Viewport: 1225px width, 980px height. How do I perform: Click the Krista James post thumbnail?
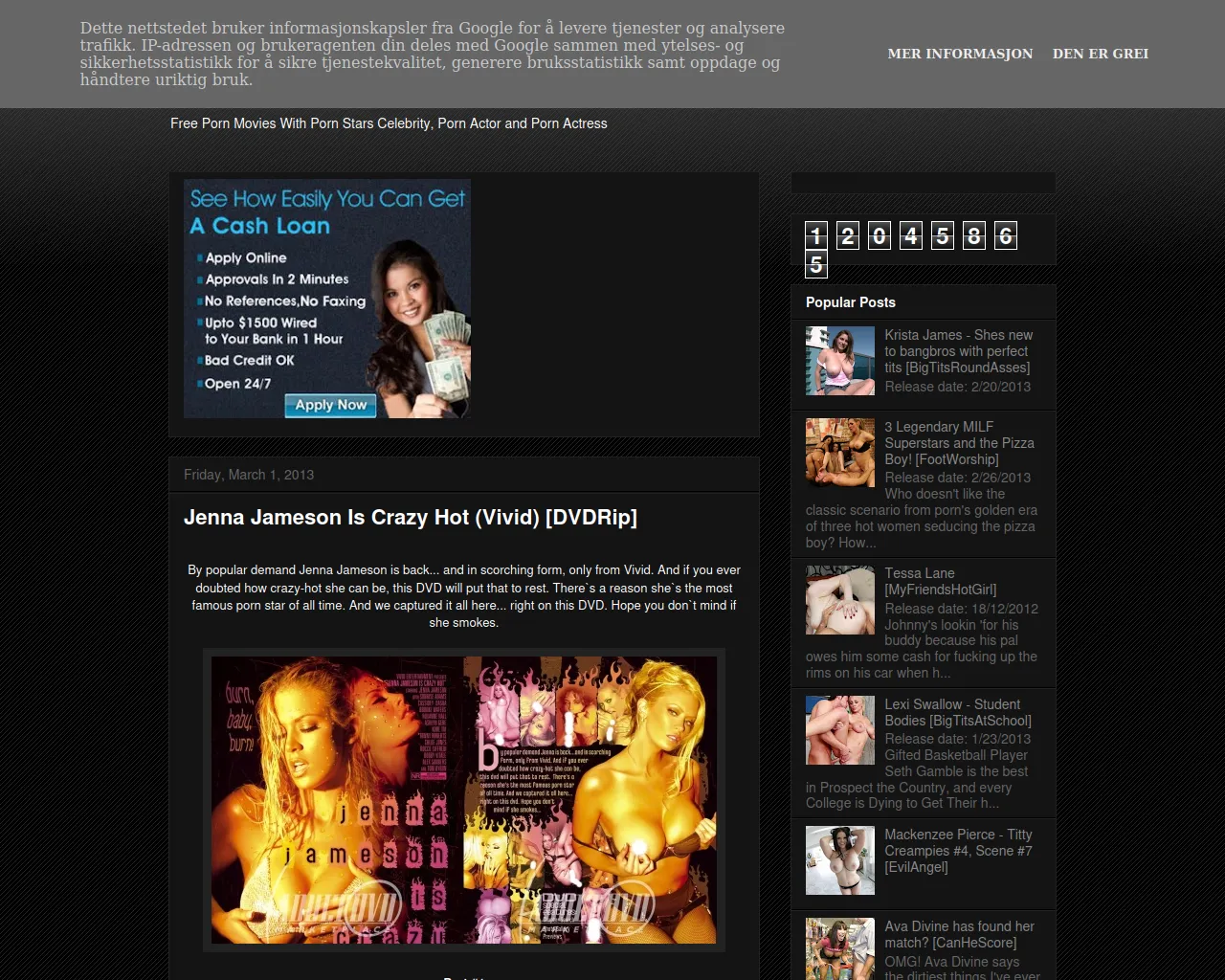click(x=840, y=361)
